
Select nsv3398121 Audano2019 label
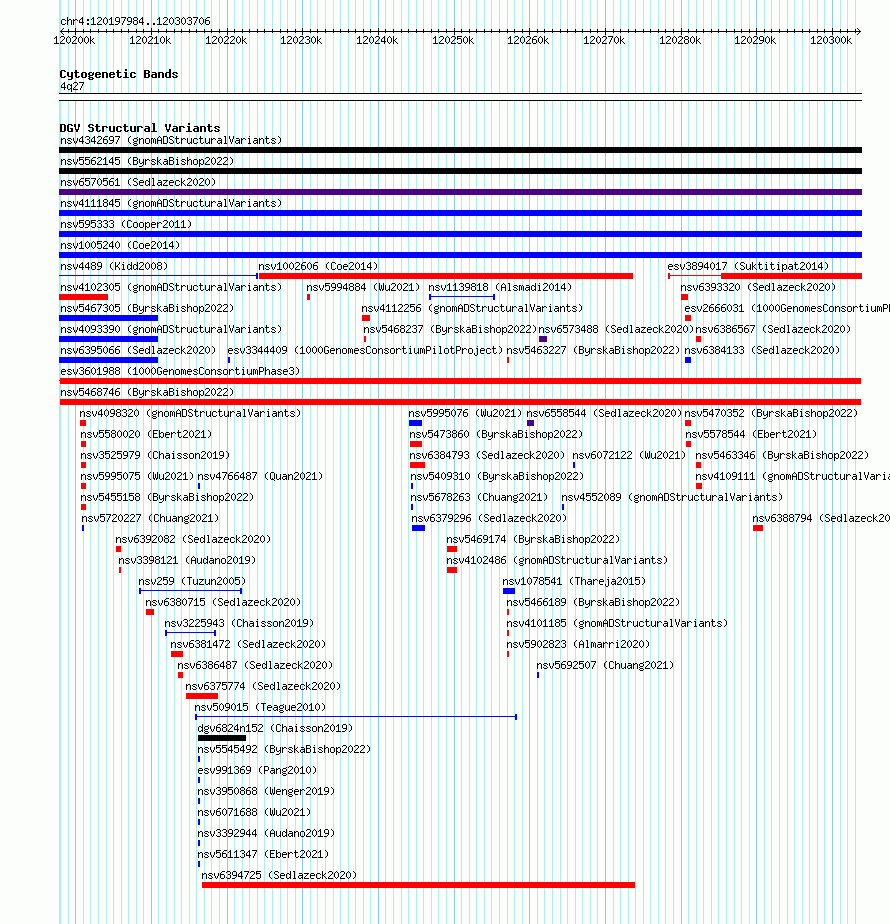(187, 560)
